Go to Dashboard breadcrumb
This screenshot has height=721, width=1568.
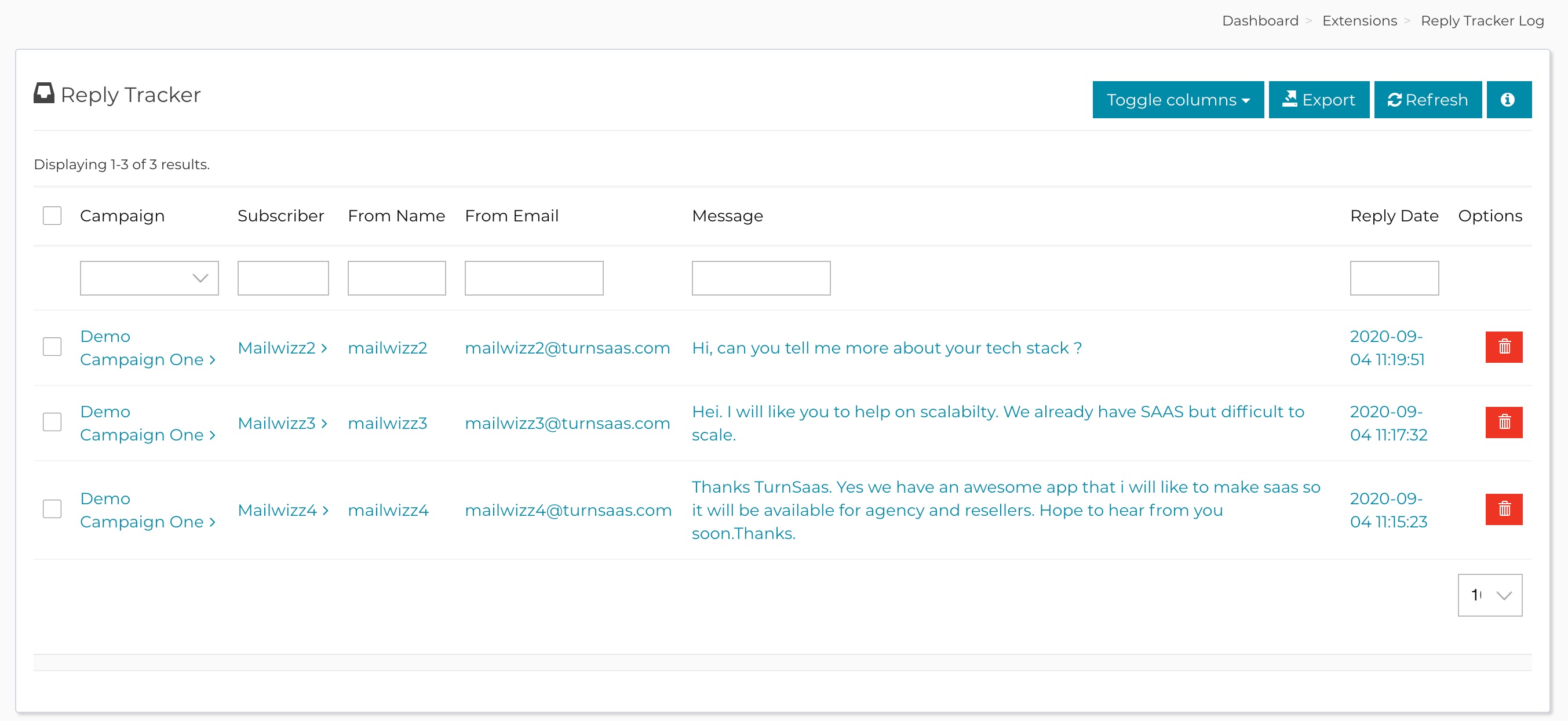(x=1260, y=21)
